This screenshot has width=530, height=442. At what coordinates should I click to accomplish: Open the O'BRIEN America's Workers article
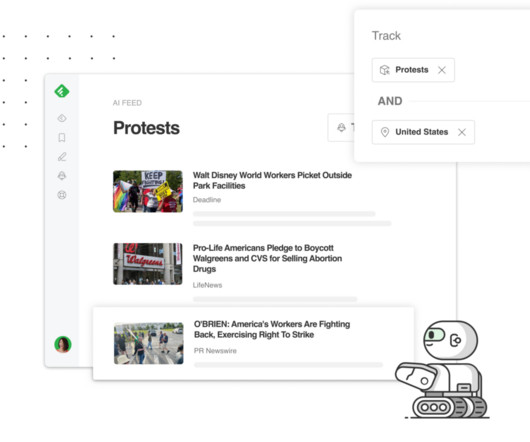click(x=272, y=329)
